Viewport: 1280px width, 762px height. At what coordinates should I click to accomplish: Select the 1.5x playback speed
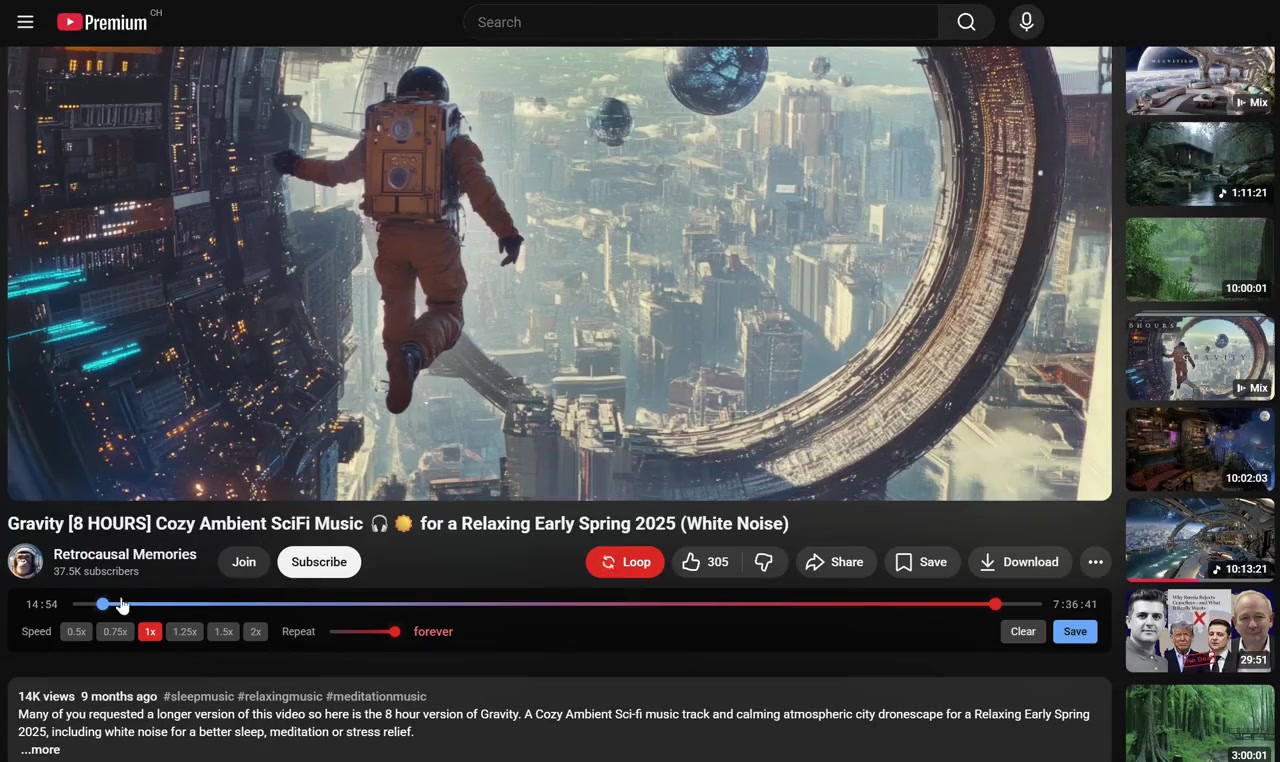pyautogui.click(x=223, y=631)
